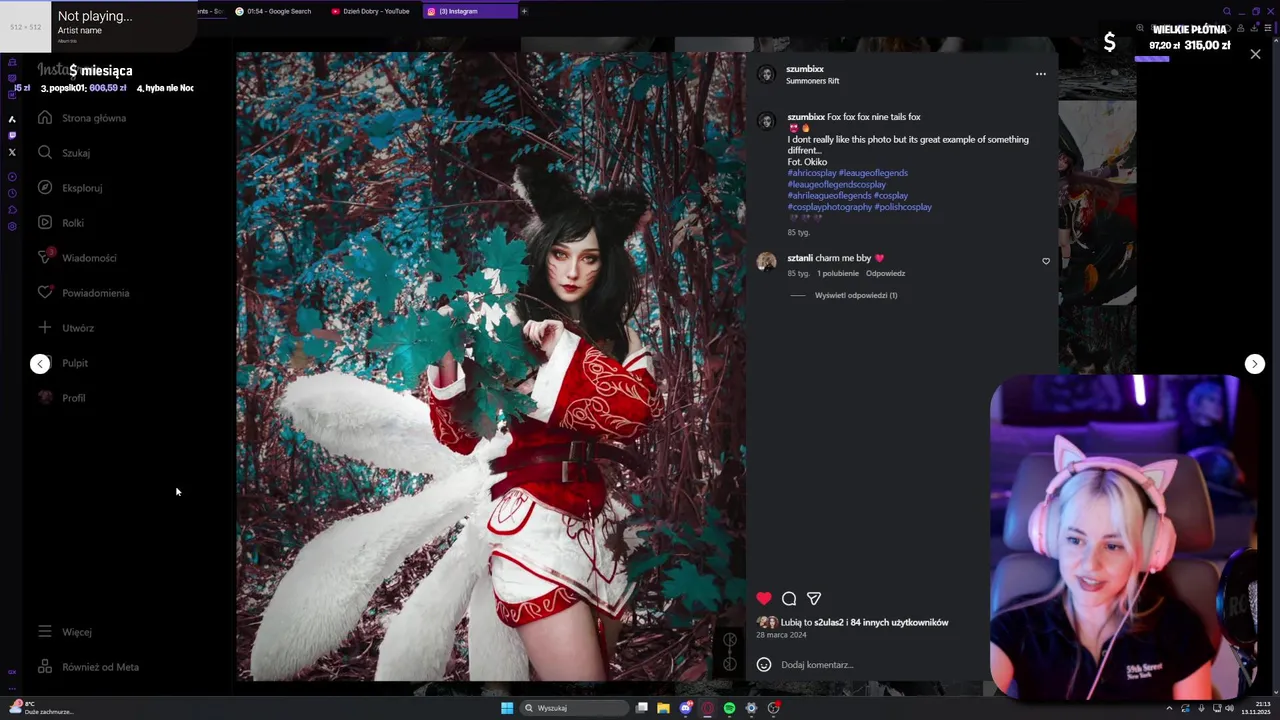
Task: Click the share paper-plane icon
Action: (814, 598)
